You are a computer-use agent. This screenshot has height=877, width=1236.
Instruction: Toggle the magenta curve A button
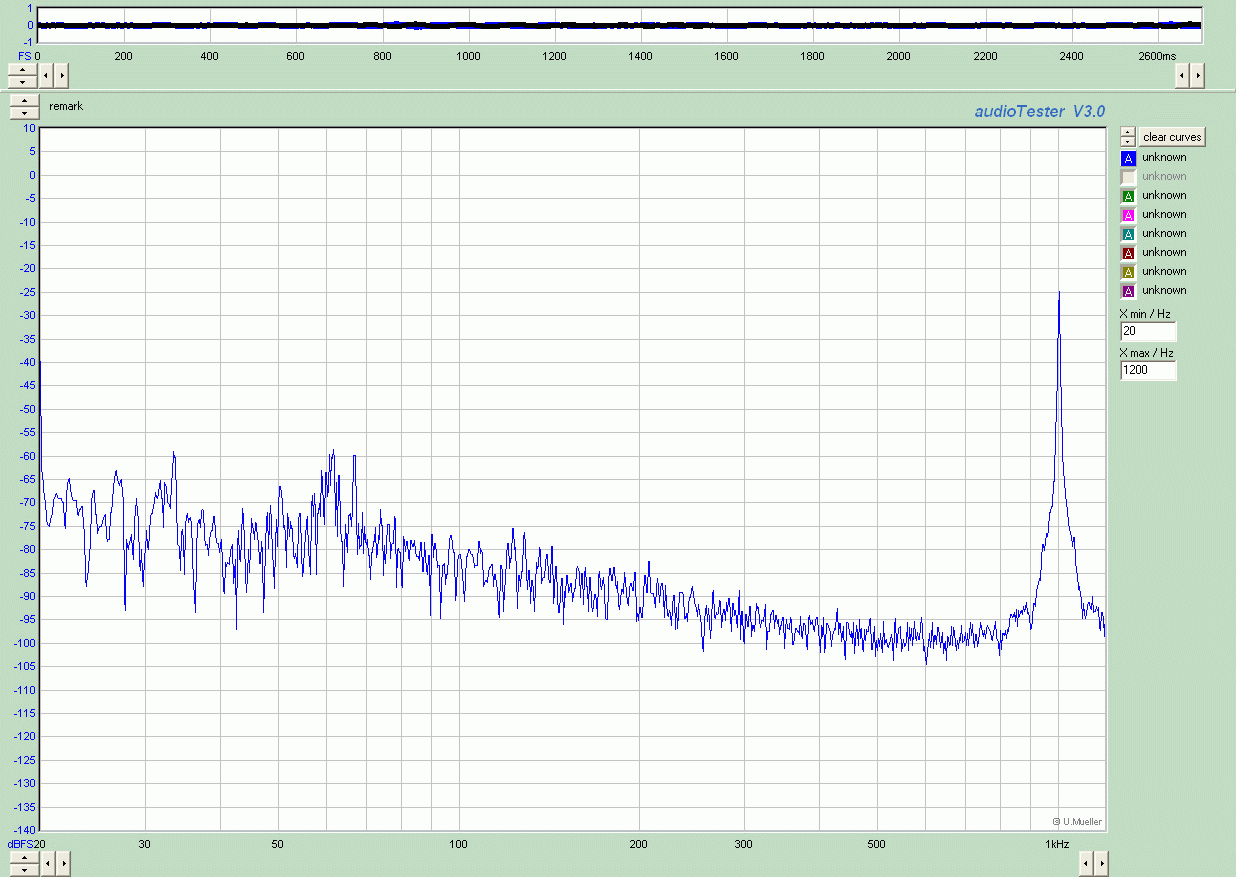coord(1128,215)
